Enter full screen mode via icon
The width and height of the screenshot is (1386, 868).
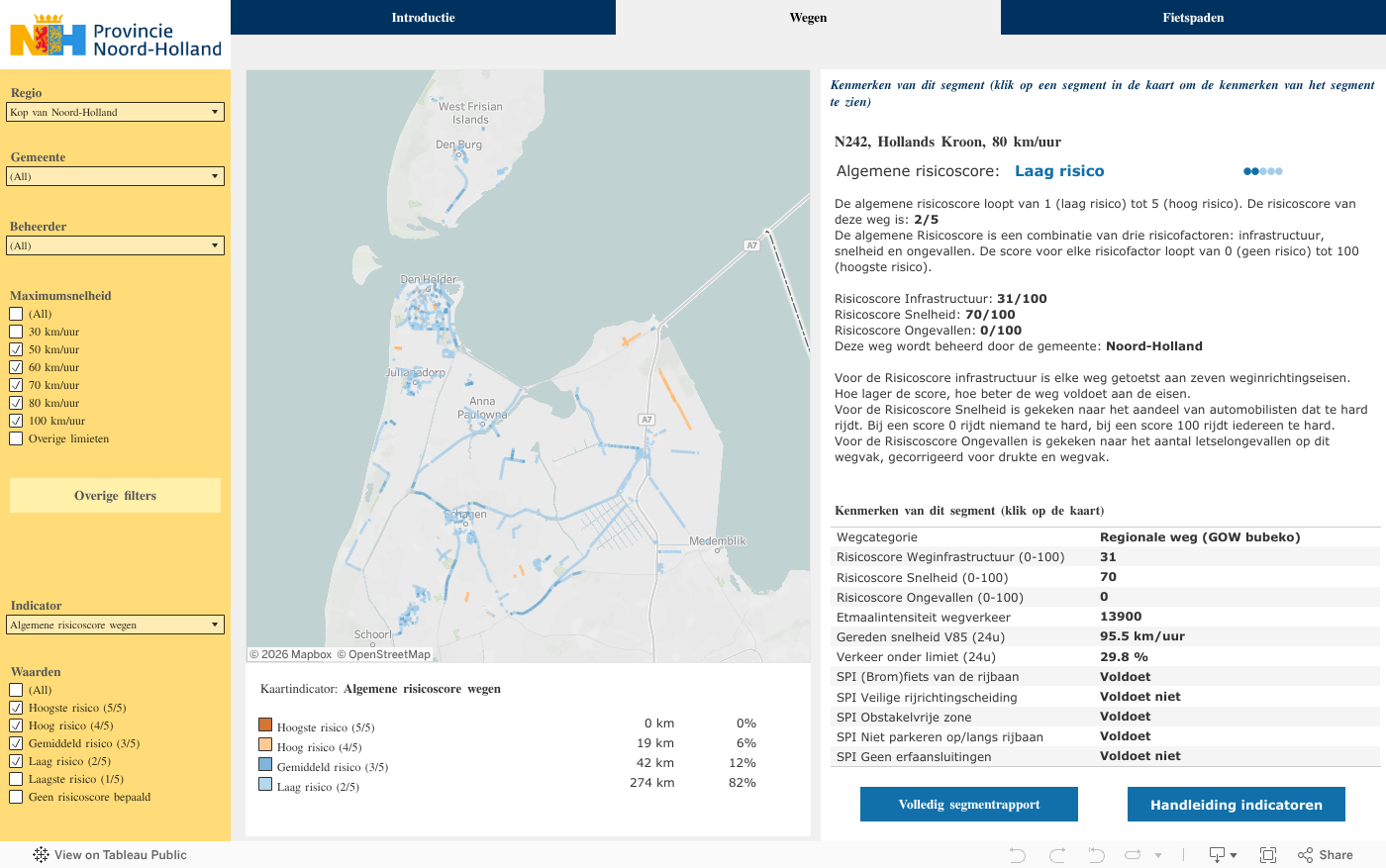(1268, 855)
